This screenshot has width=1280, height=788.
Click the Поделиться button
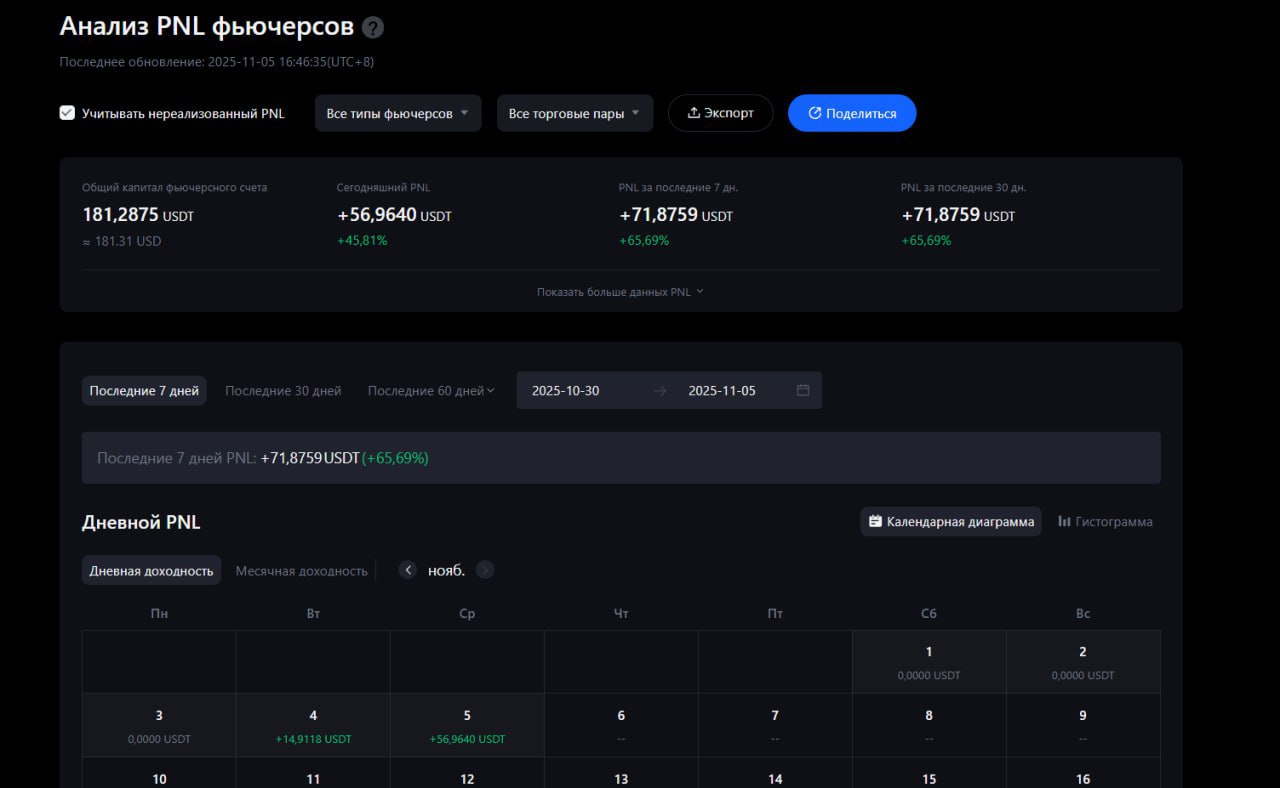[852, 113]
